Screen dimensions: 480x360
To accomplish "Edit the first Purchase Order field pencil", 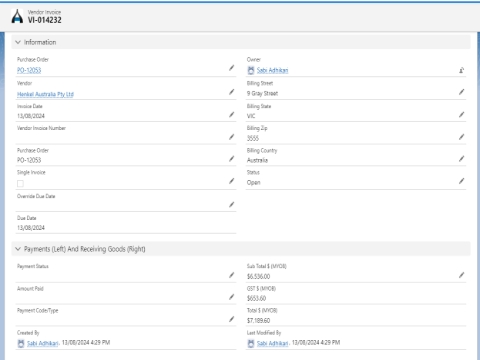I will (x=232, y=68).
